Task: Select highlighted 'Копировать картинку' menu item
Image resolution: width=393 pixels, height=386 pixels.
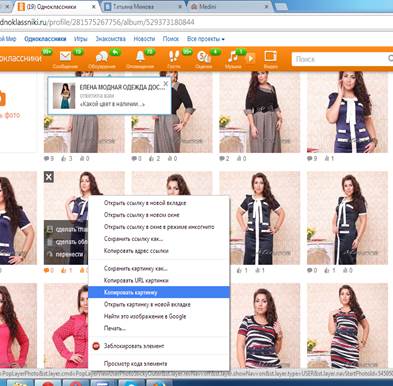Action: click(159, 292)
